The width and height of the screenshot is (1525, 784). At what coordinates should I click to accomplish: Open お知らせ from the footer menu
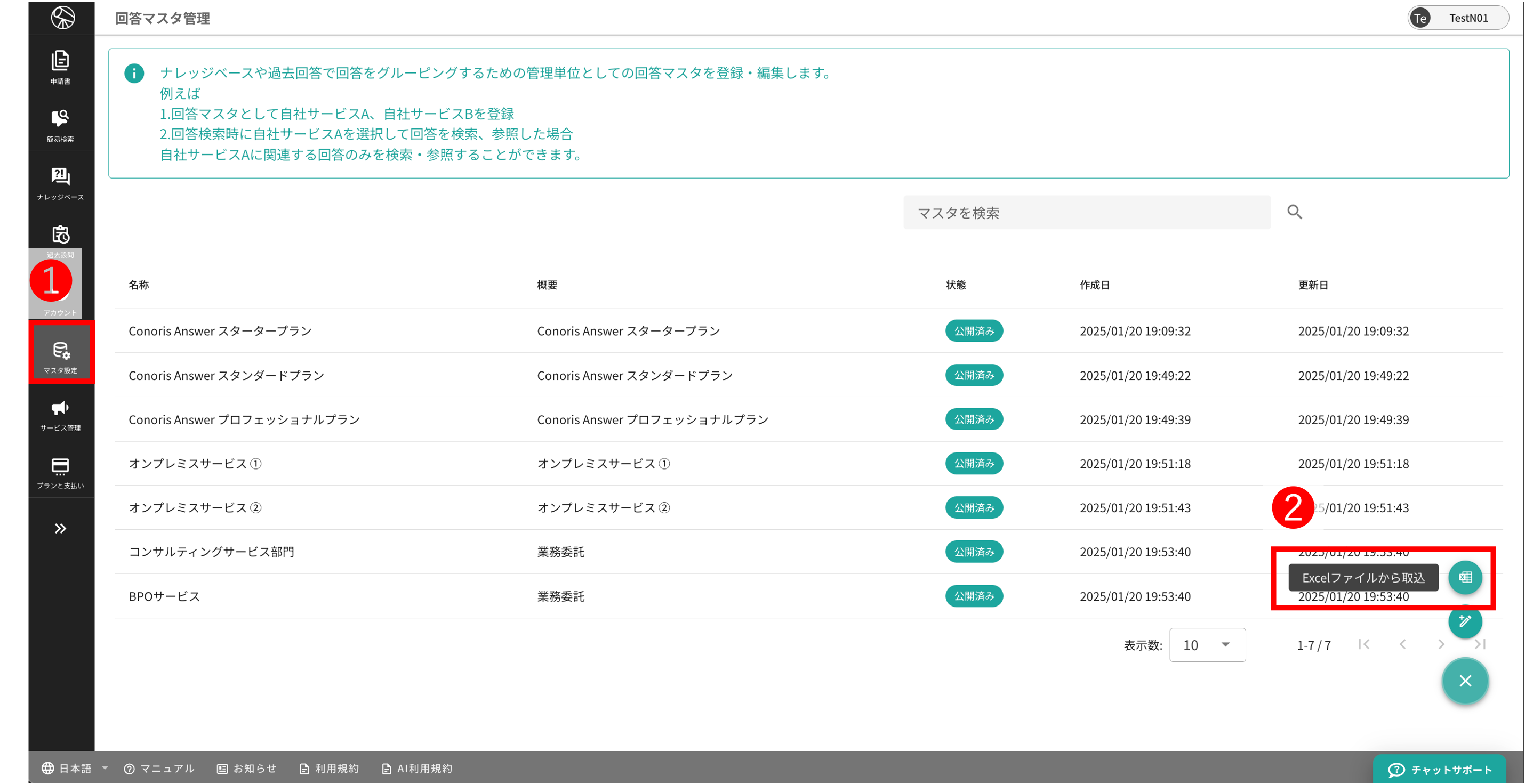pyautogui.click(x=246, y=768)
